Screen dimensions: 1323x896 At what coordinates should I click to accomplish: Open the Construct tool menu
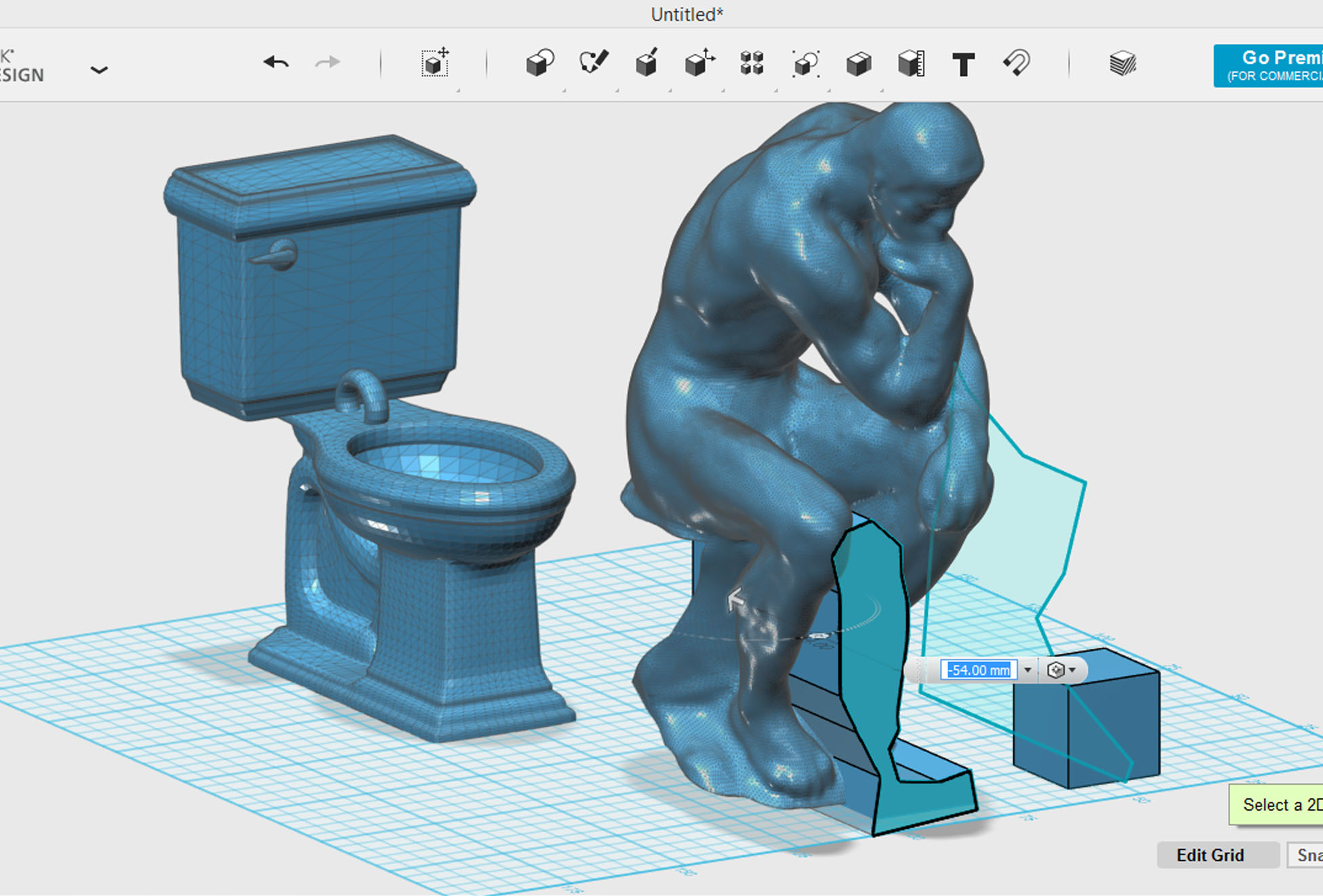click(647, 63)
